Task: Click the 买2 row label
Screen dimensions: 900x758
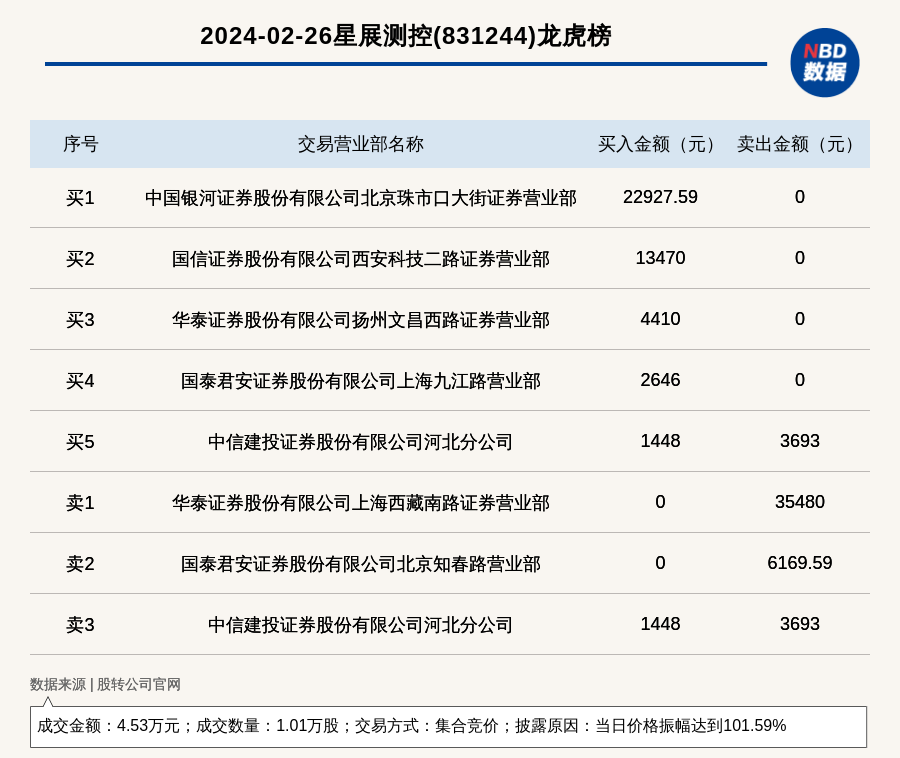Action: [x=80, y=259]
